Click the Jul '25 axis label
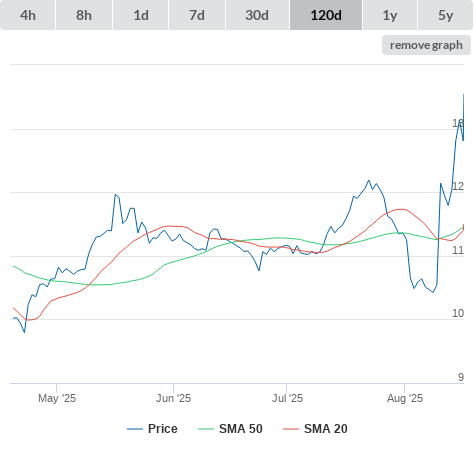Viewport: 474px width, 455px height. 287,398
